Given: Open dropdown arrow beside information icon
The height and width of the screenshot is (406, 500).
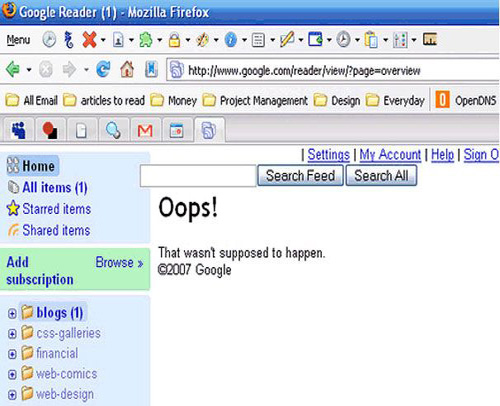Looking at the screenshot, I should point(244,40).
